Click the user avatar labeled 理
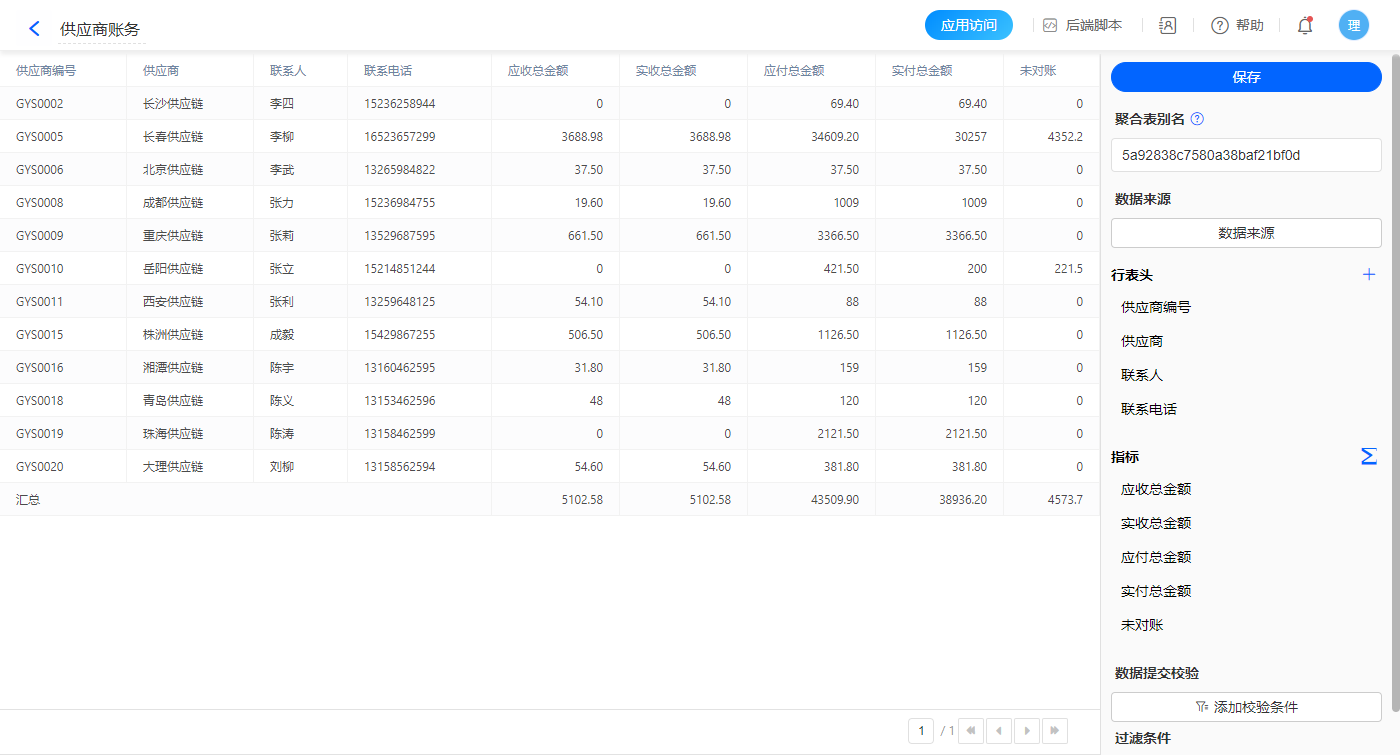The image size is (1400, 755). tap(1353, 26)
